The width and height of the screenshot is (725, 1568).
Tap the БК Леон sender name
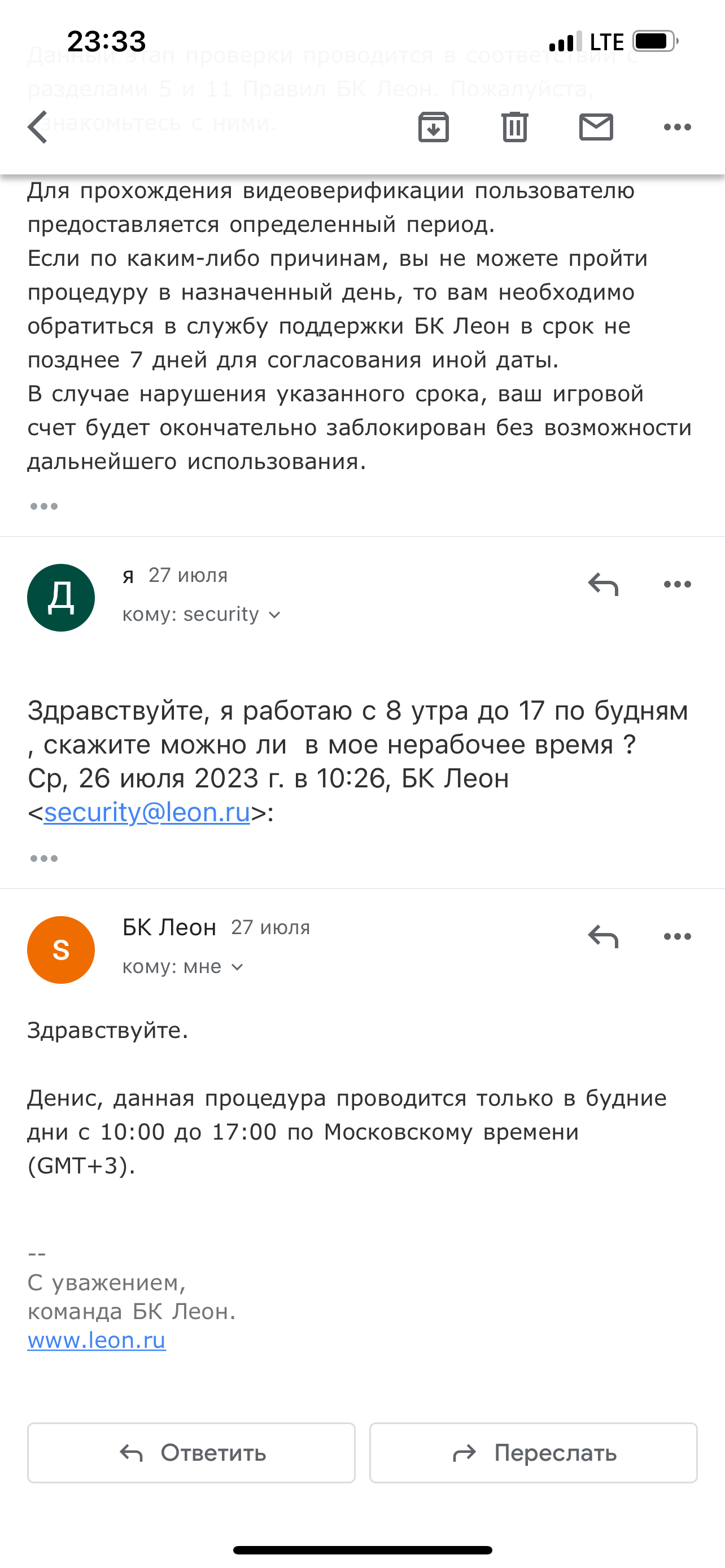point(169,928)
